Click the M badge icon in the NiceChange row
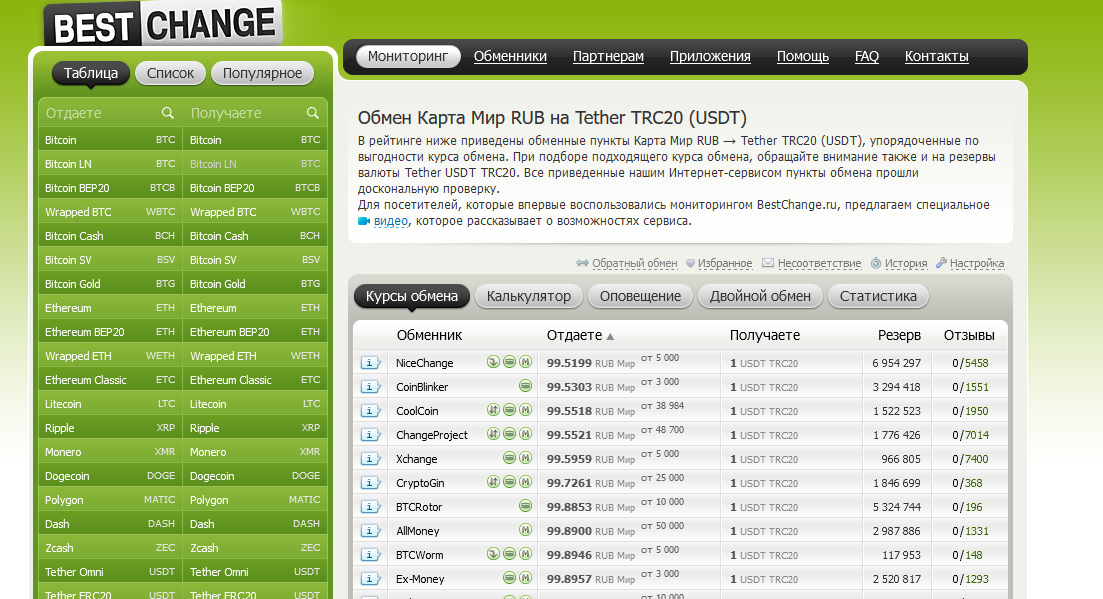Image resolution: width=1103 pixels, height=599 pixels. (525, 362)
